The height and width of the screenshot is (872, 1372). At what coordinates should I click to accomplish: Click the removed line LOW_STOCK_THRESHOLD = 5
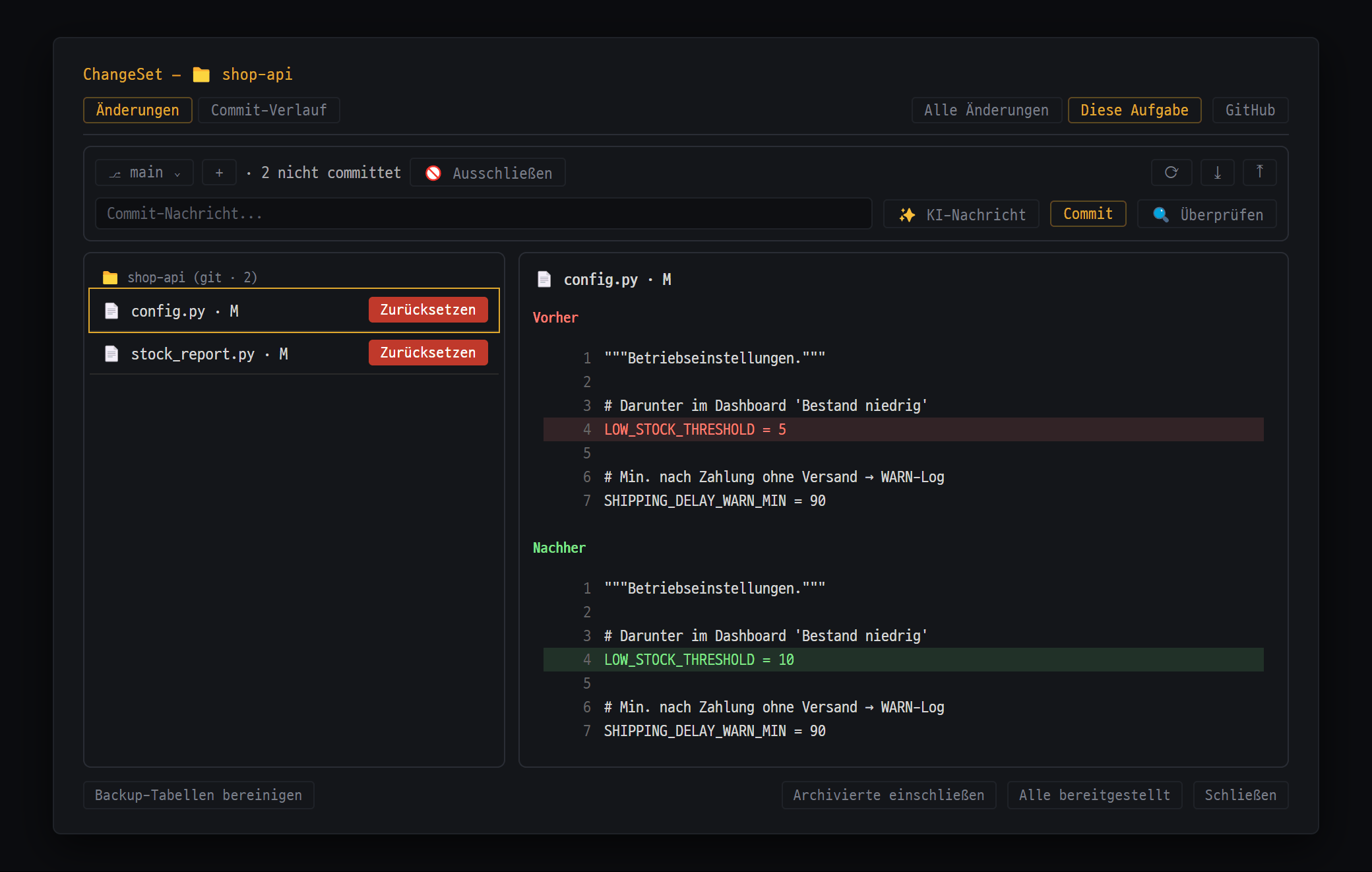(903, 429)
